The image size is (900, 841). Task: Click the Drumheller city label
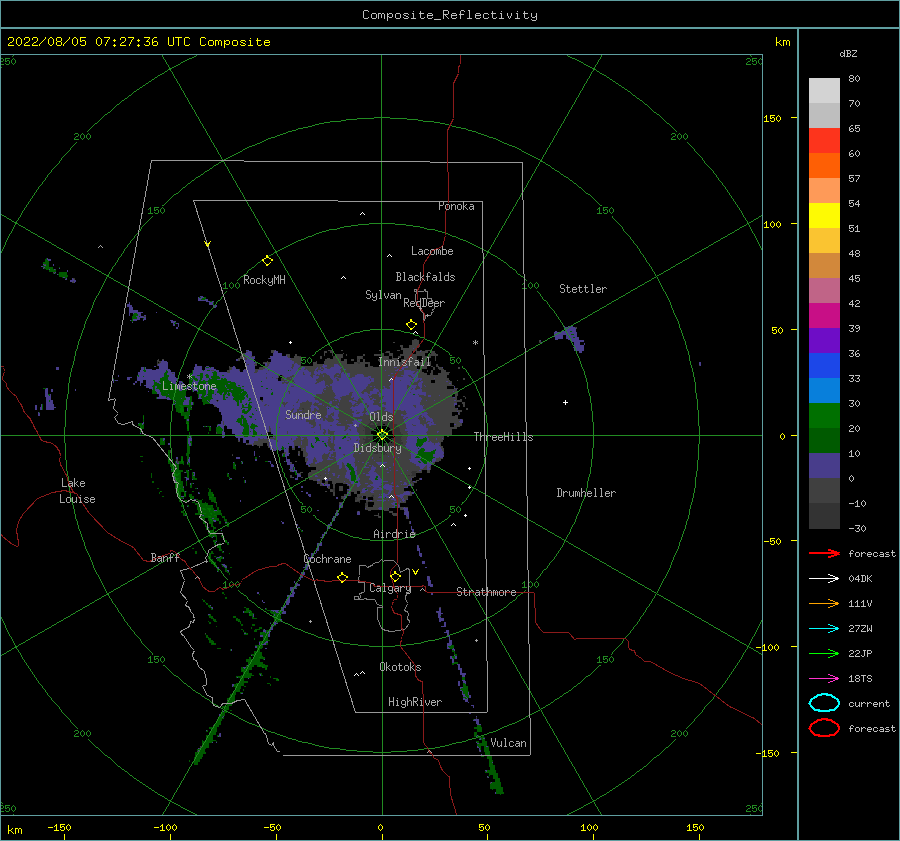586,493
